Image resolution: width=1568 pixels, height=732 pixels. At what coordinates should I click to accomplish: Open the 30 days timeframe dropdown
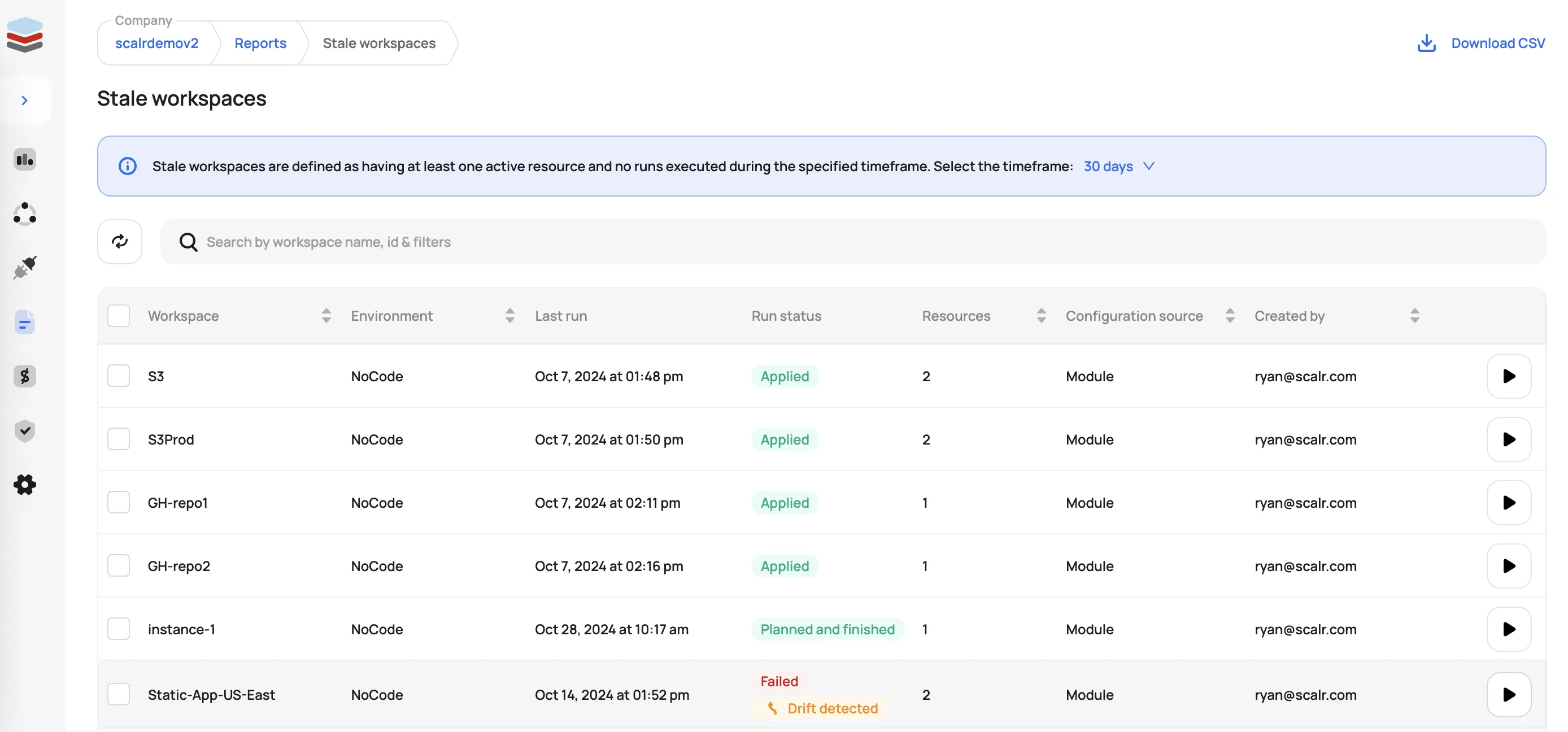coord(1119,166)
